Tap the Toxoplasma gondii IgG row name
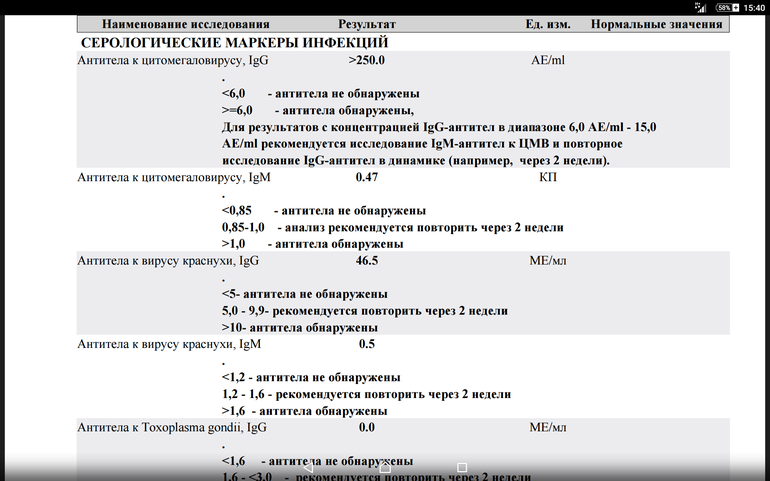The image size is (770, 481). (172, 428)
